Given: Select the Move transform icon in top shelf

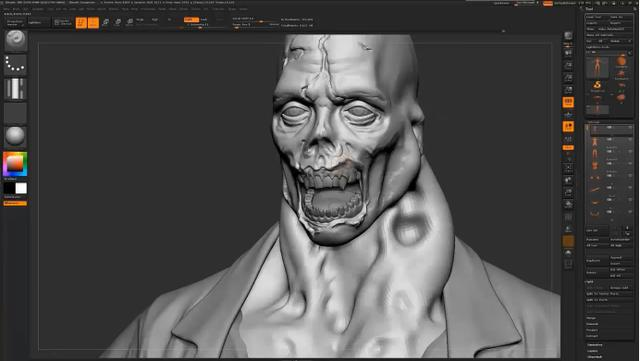Looking at the screenshot, I should click(x=106, y=22).
